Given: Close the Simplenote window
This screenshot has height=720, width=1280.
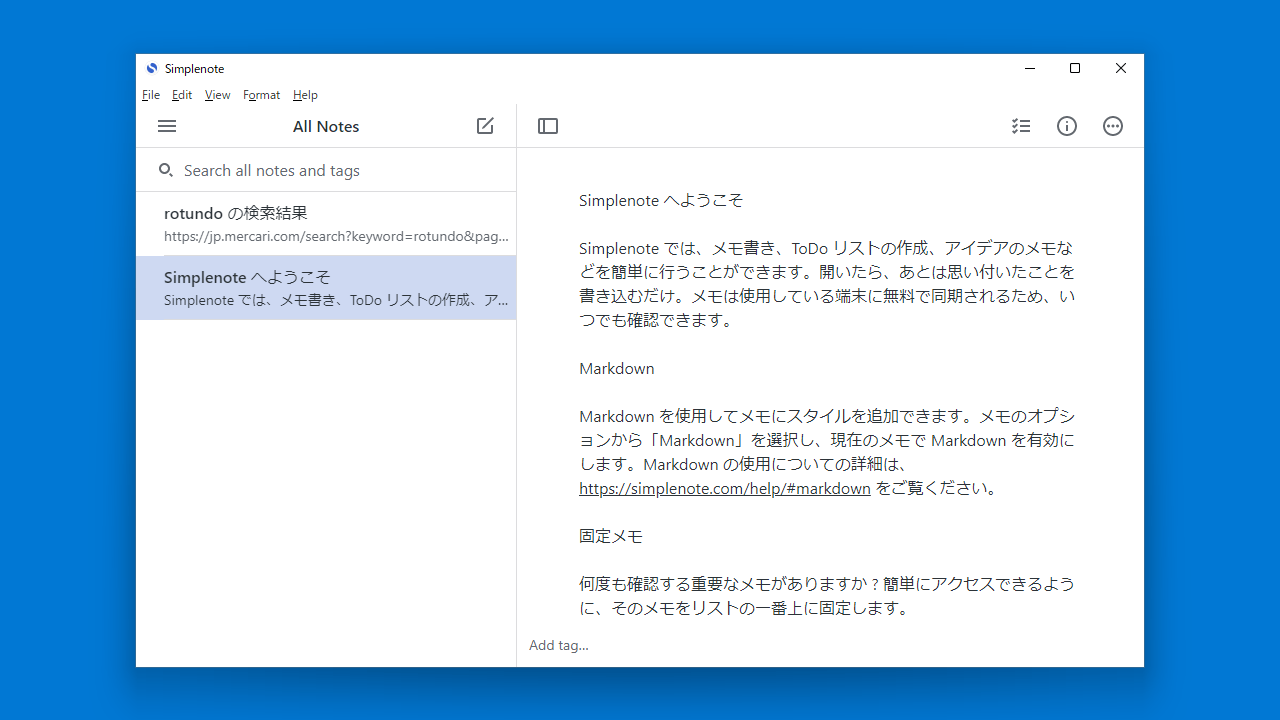Looking at the screenshot, I should 1121,68.
